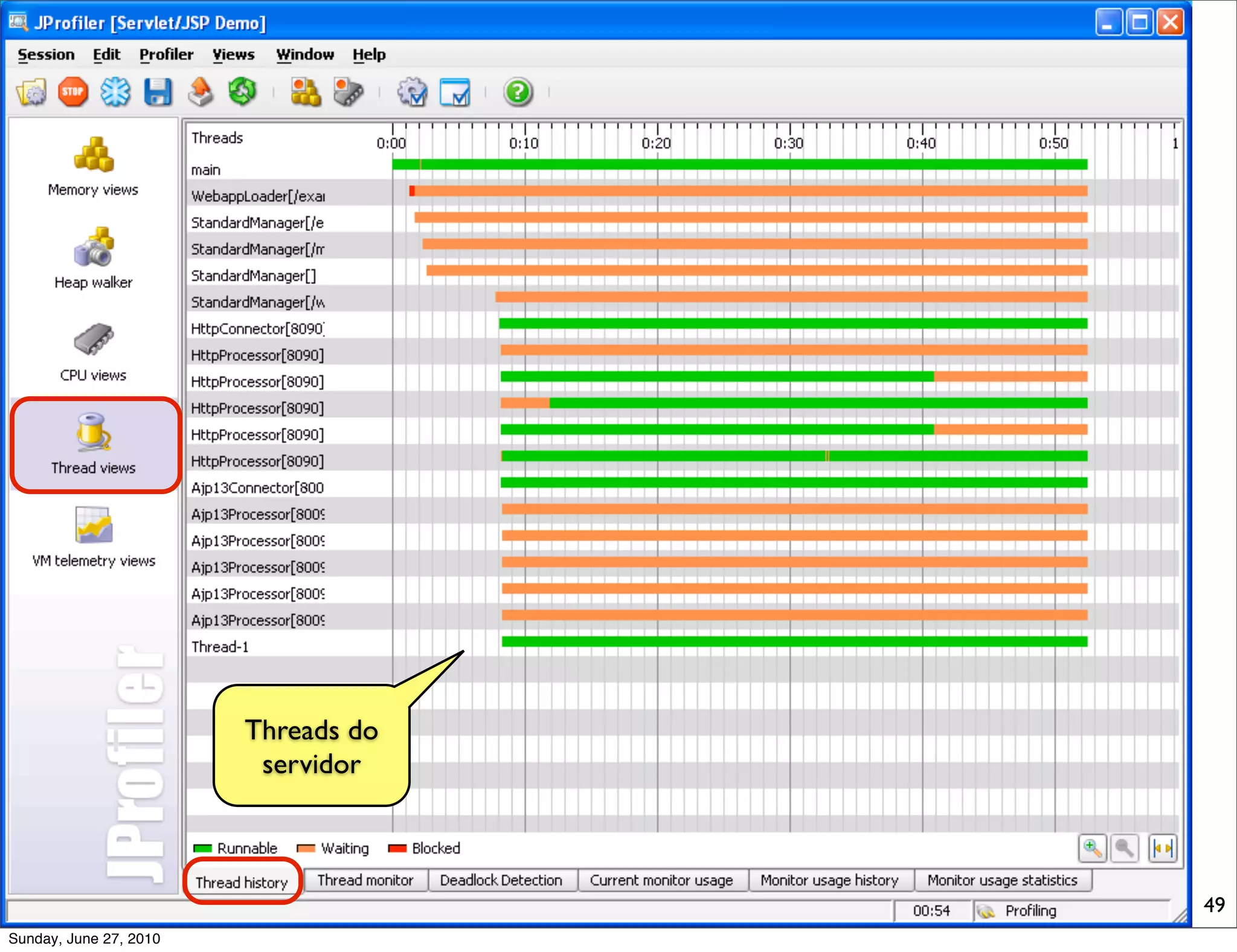
Task: Open the Profiler menu
Action: coord(166,54)
